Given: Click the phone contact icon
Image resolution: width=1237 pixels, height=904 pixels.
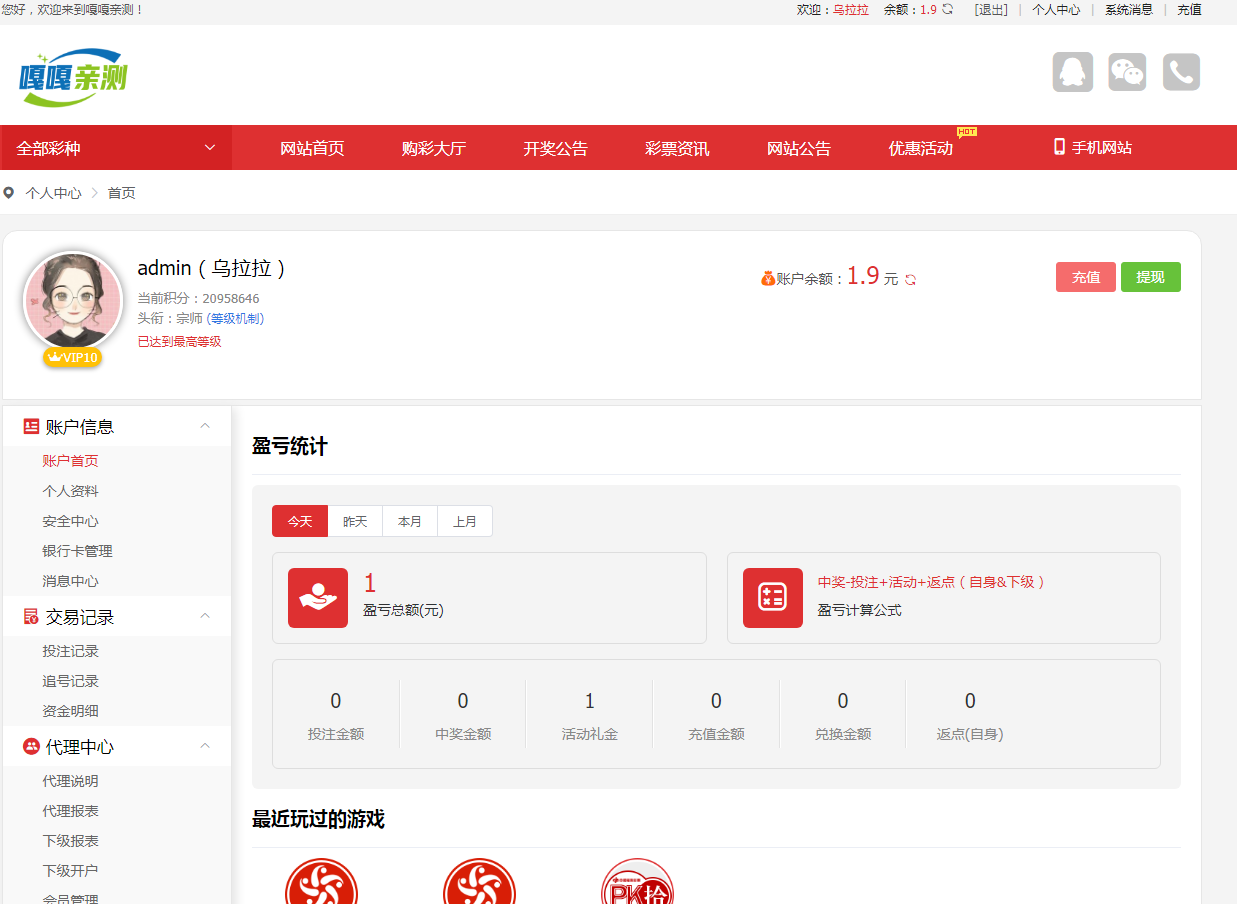Looking at the screenshot, I should coord(1181,73).
